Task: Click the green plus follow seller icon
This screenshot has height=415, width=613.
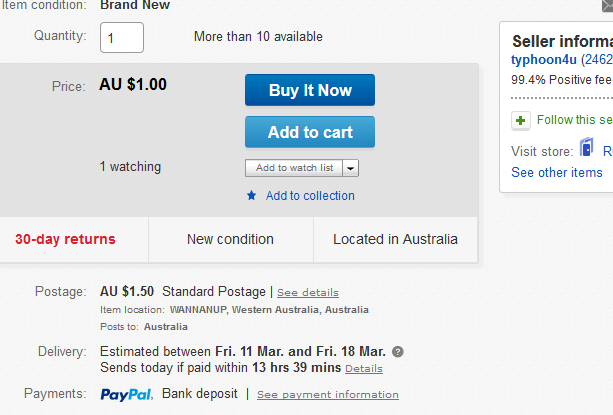Action: click(520, 120)
